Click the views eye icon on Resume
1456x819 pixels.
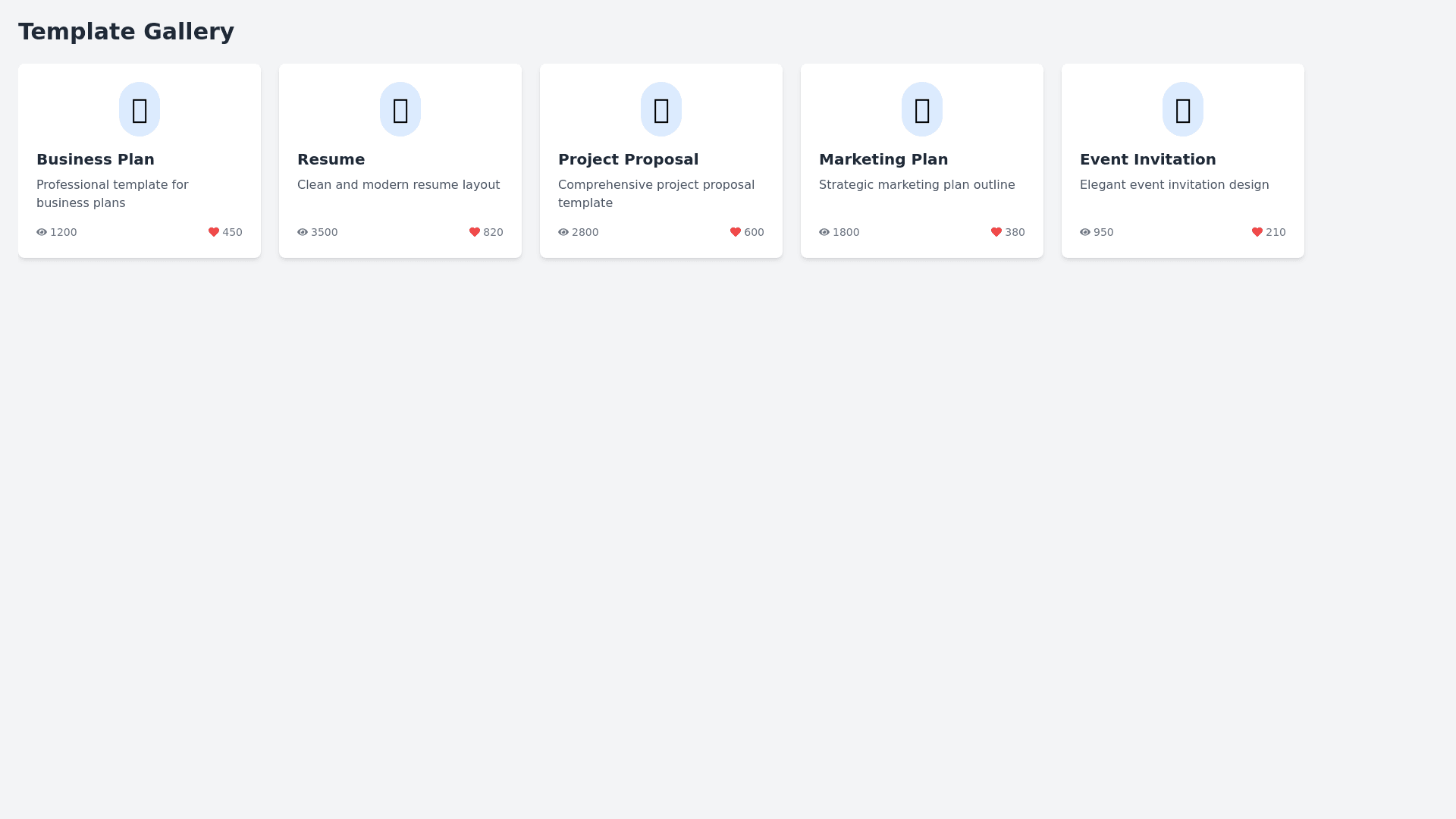303,232
